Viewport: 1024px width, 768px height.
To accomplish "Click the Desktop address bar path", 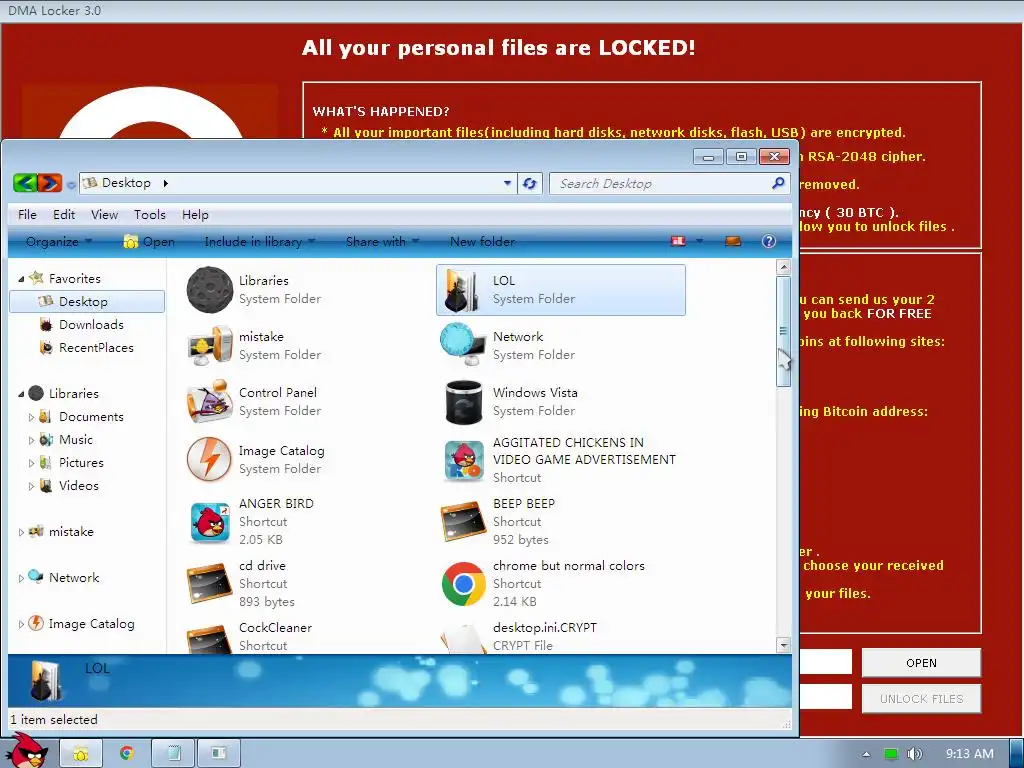I will pyautogui.click(x=126, y=184).
